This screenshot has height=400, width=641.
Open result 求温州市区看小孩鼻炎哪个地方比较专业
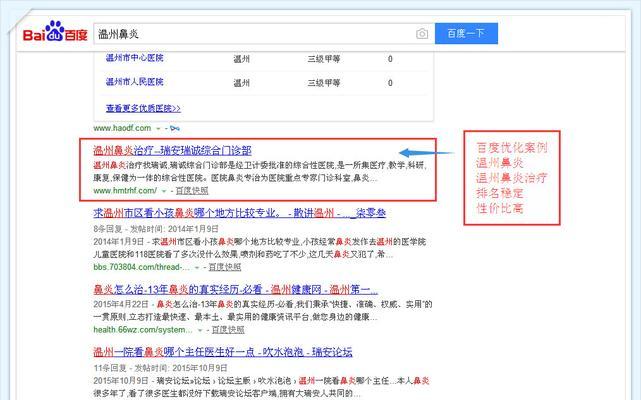coord(240,213)
